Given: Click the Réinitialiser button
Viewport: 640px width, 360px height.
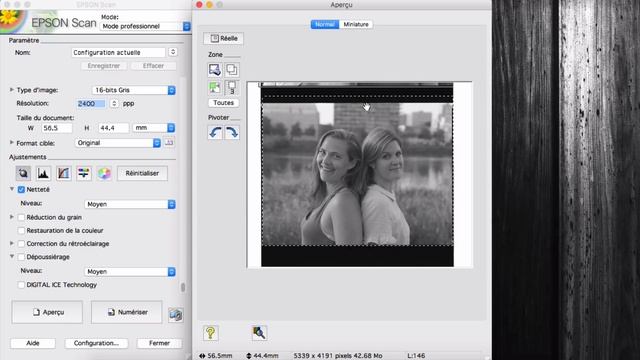Looking at the screenshot, I should [142, 173].
